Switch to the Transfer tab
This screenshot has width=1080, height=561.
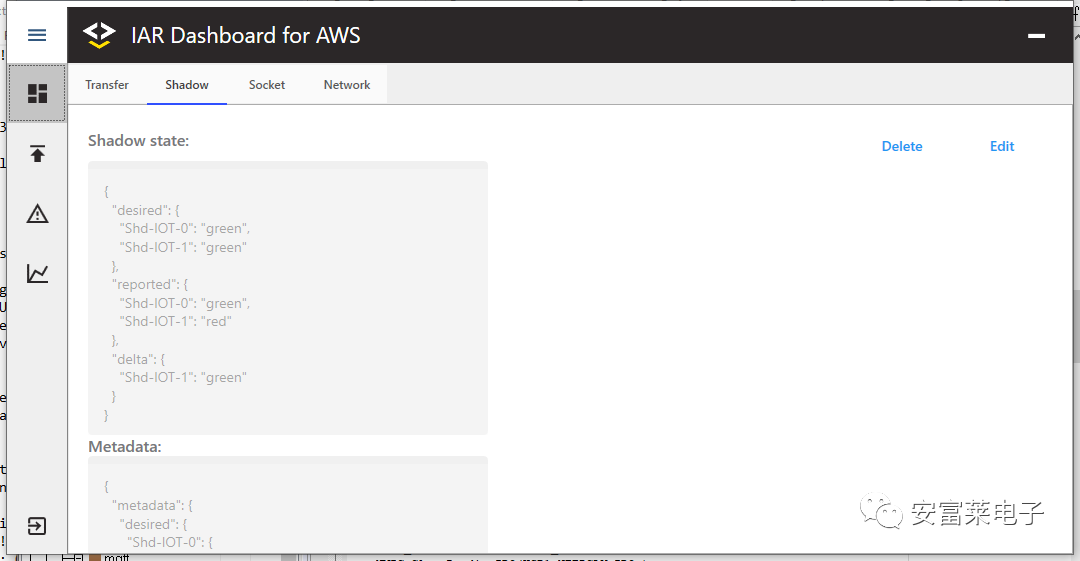pyautogui.click(x=107, y=85)
